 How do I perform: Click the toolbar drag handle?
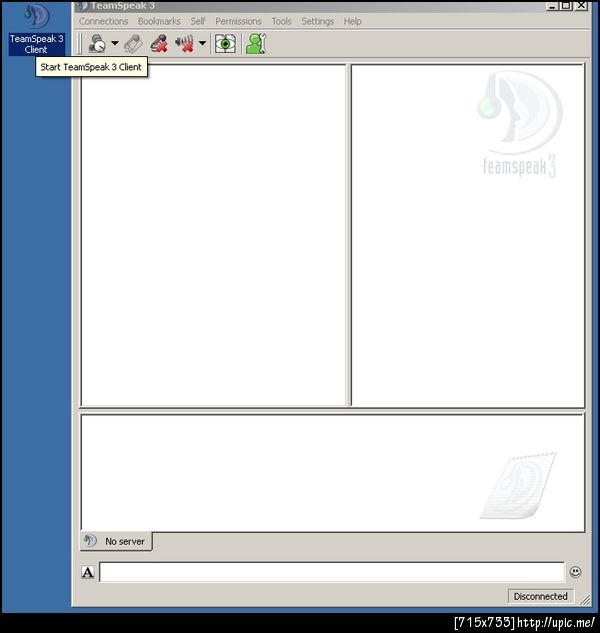click(x=80, y=44)
